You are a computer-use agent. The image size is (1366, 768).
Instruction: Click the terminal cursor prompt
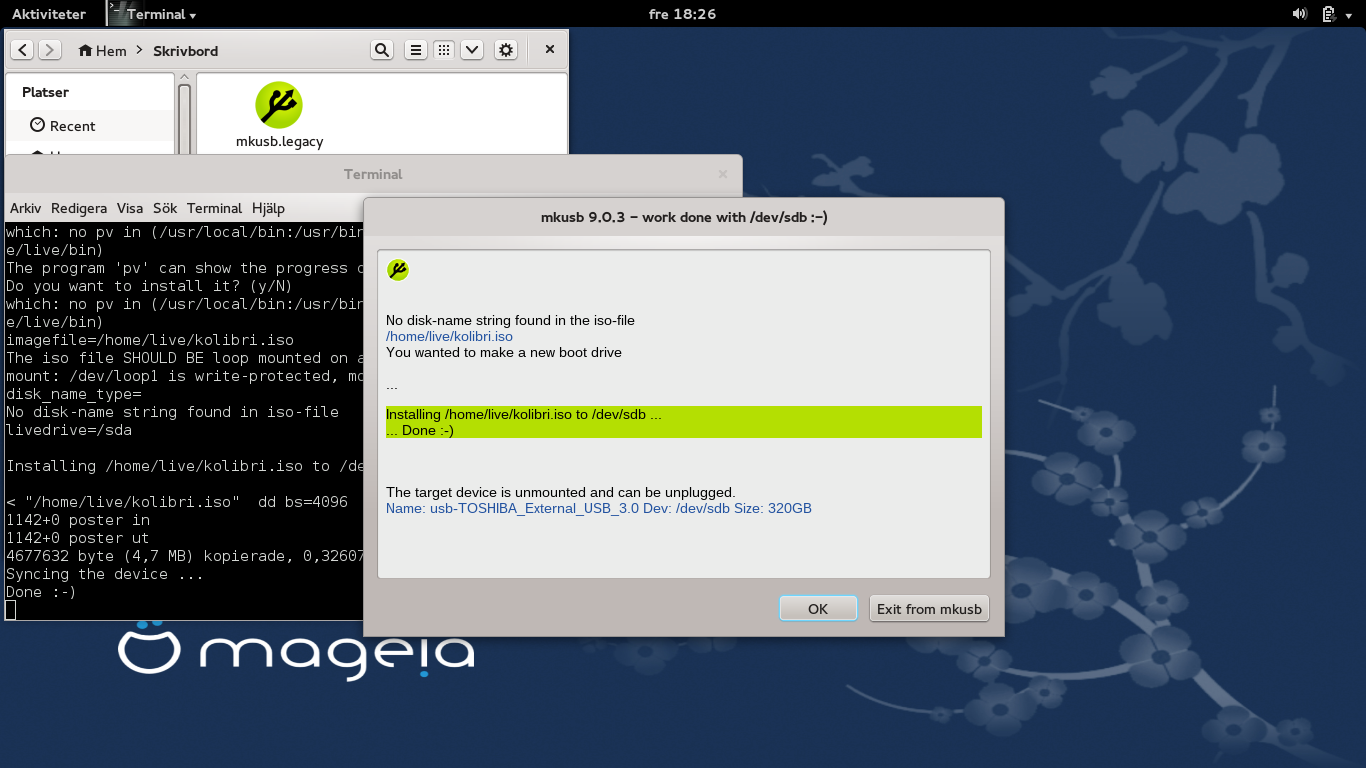click(x=11, y=610)
